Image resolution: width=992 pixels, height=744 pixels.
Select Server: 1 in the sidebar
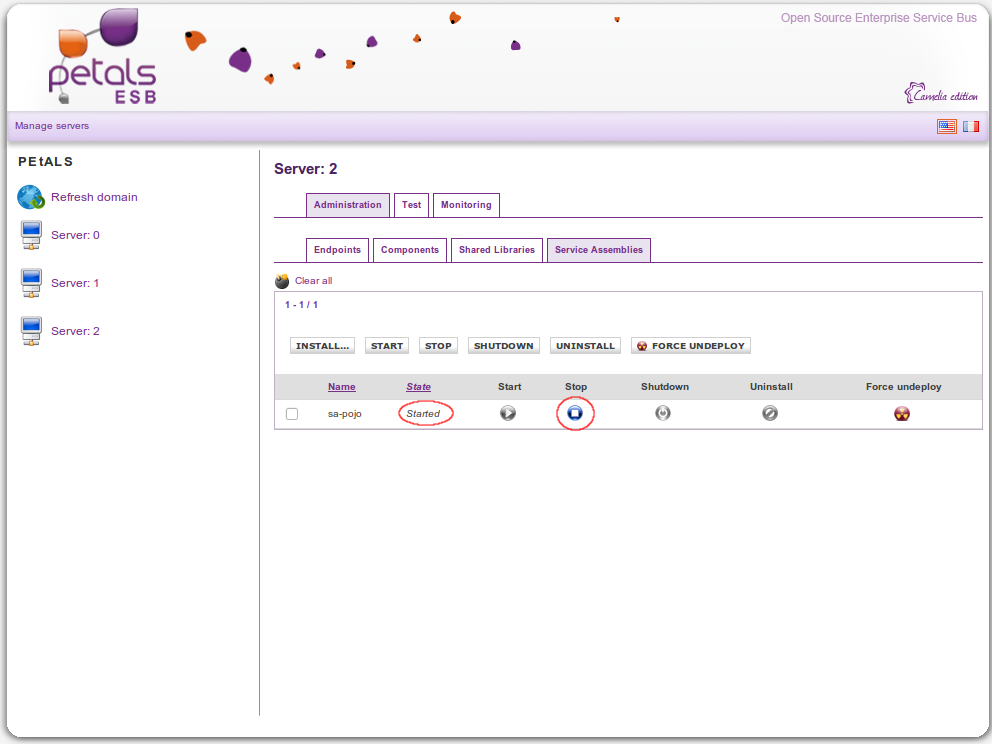(x=75, y=283)
